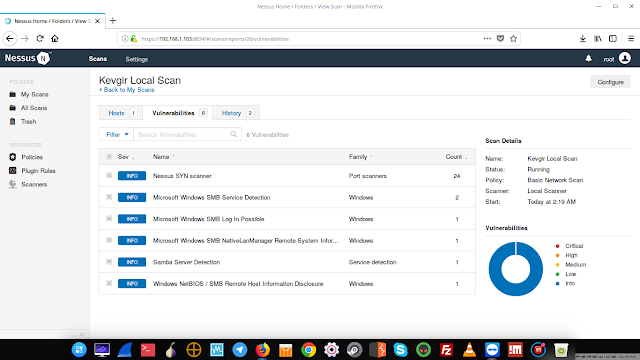Bookmark this page with the star
Viewport: 640px width, 360px height.
click(513, 38)
